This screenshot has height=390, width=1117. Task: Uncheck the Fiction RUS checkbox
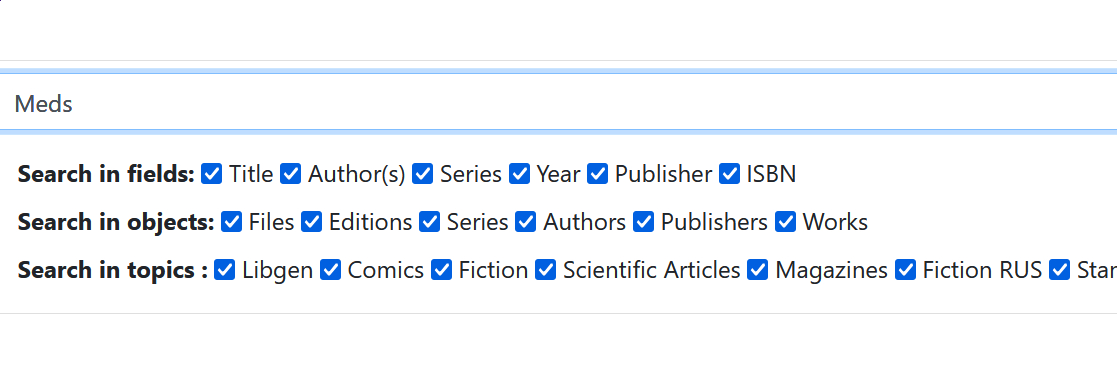point(905,270)
